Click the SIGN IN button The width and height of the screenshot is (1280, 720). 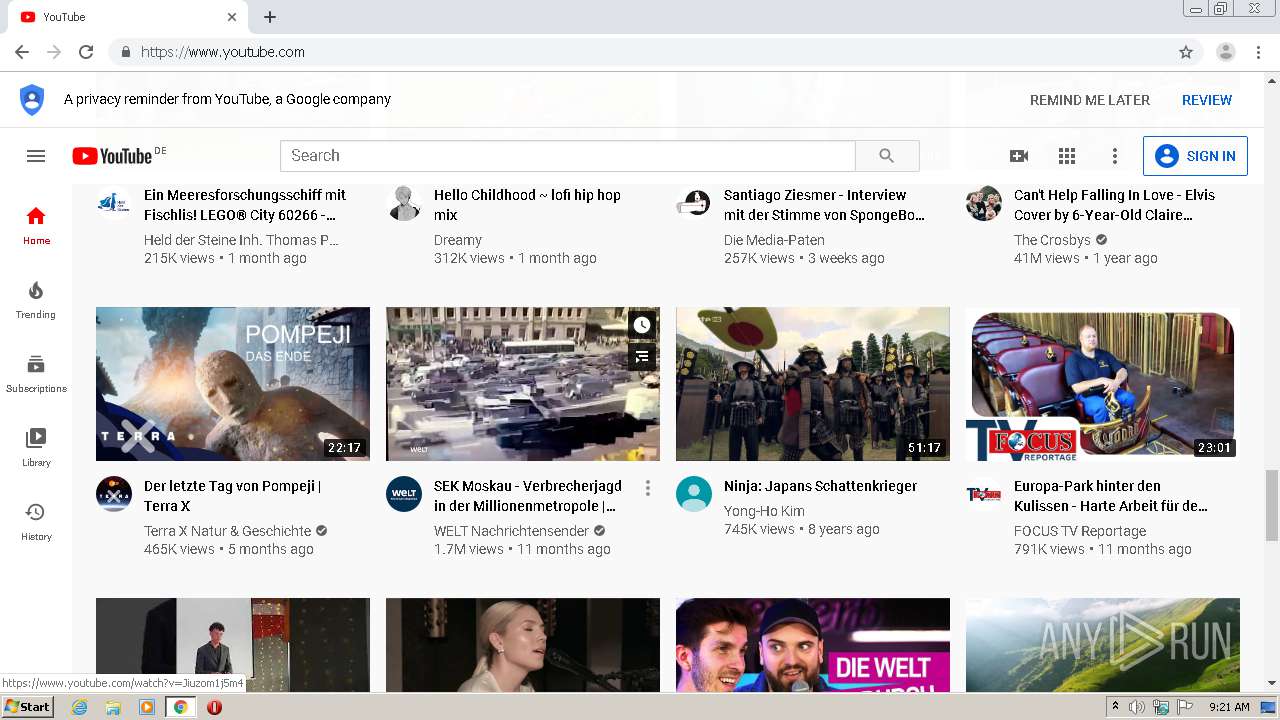(1195, 156)
